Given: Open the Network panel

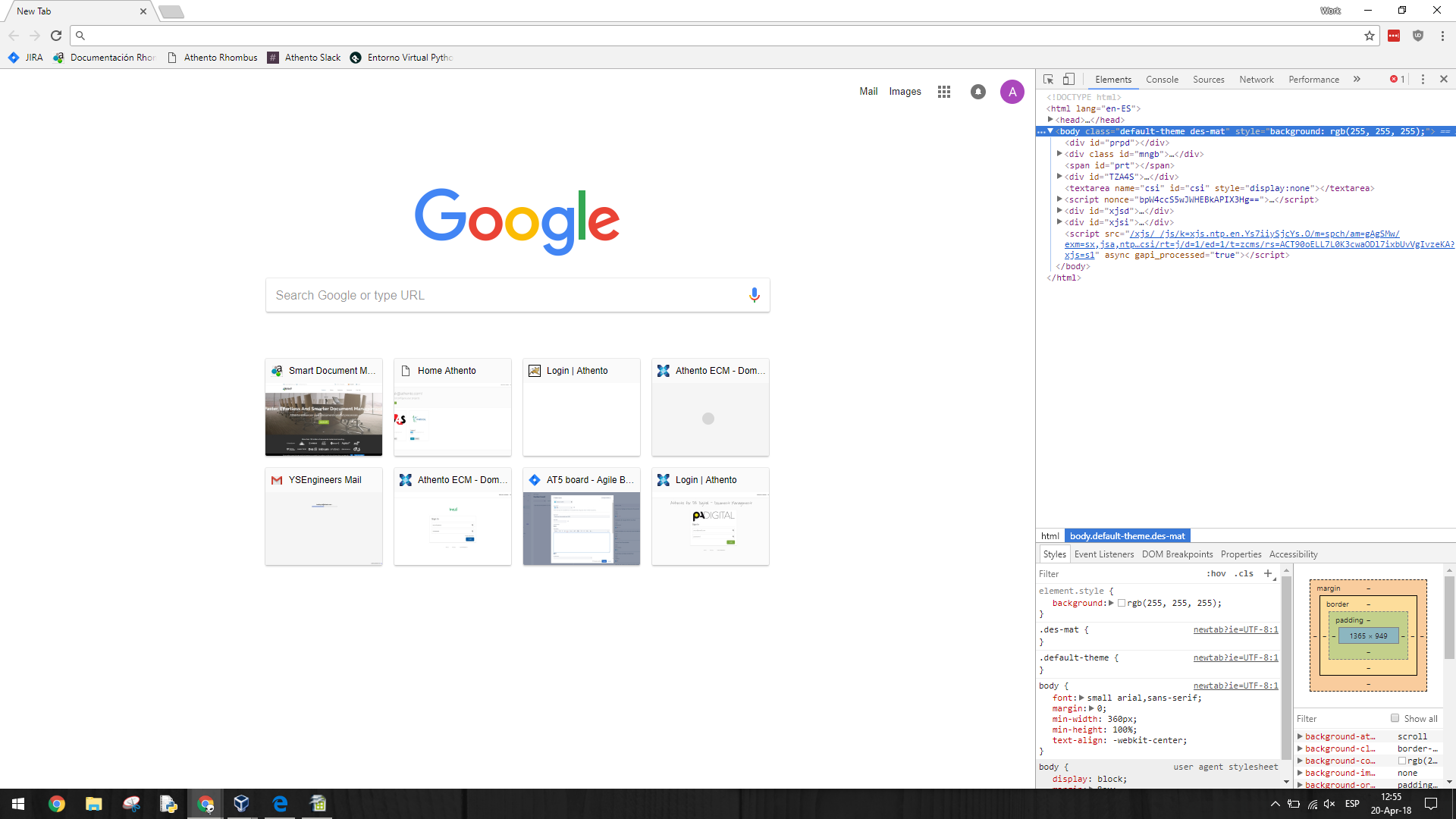Looking at the screenshot, I should 1256,79.
